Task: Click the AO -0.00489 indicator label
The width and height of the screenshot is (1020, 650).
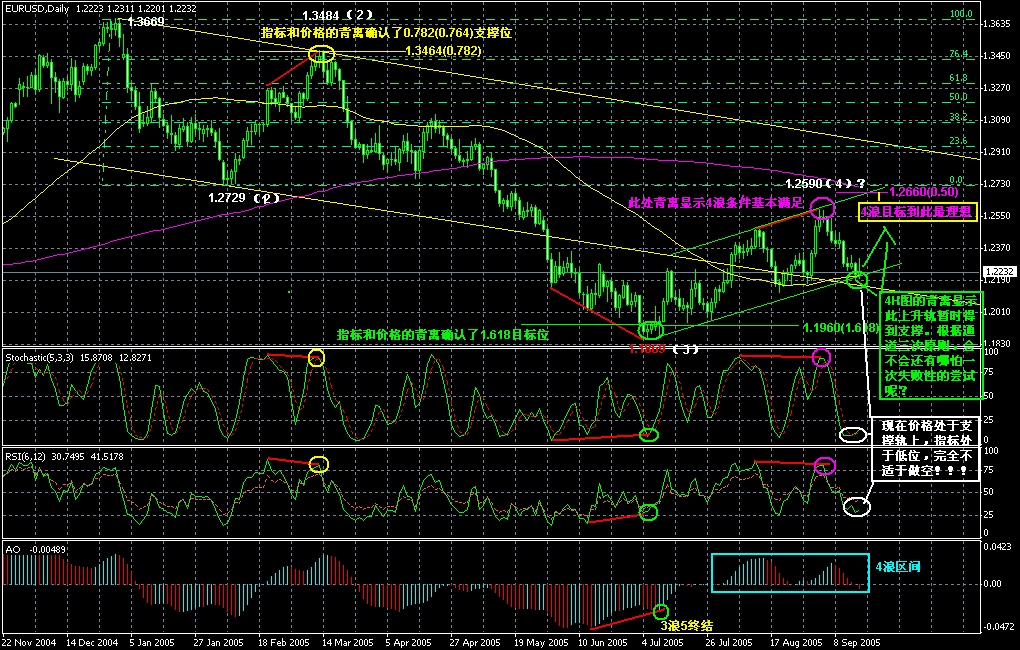Action: [x=36, y=550]
